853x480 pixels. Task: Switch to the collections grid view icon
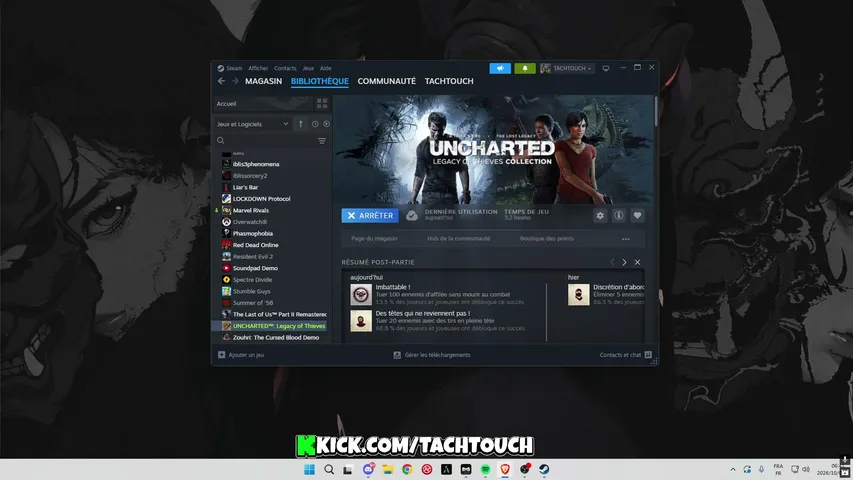(322, 103)
